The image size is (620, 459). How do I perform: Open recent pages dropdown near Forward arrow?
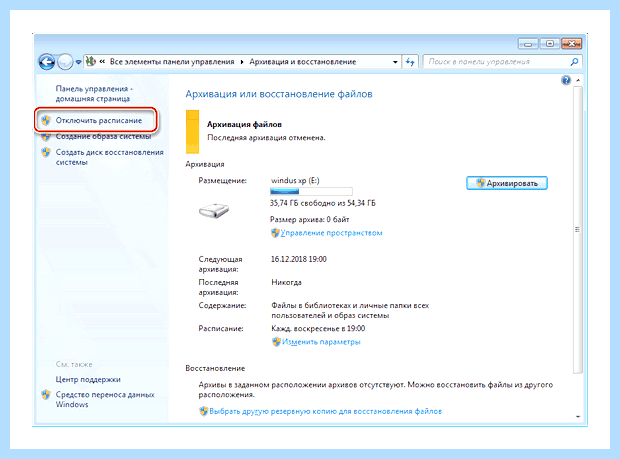coord(78,62)
